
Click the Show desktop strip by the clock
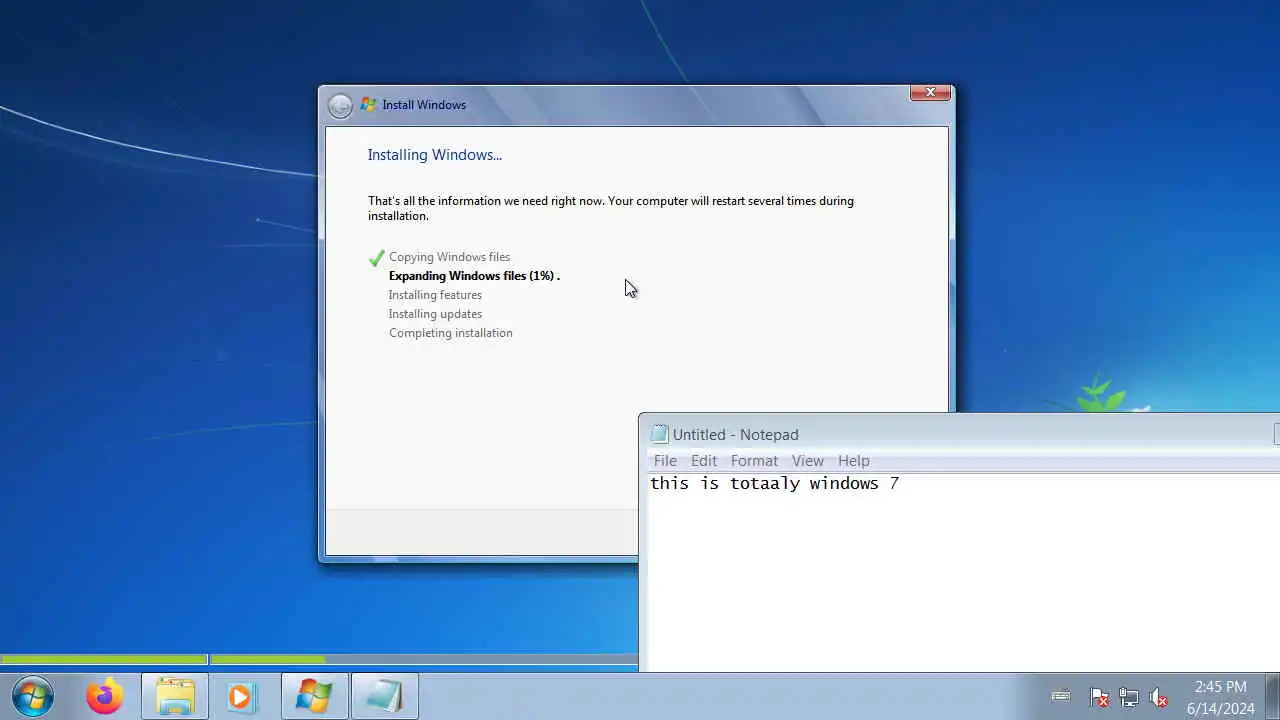tap(1273, 697)
